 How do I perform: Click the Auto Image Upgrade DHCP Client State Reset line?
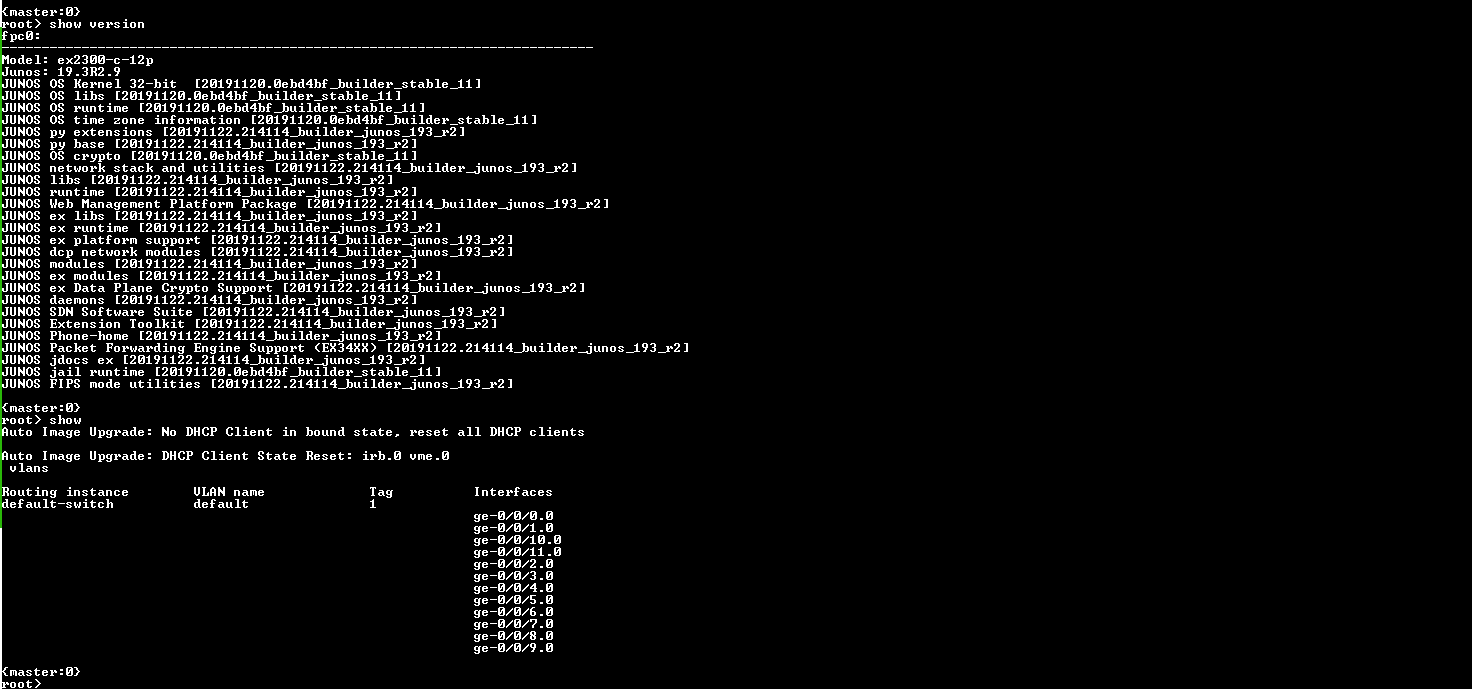pyautogui.click(x=226, y=456)
